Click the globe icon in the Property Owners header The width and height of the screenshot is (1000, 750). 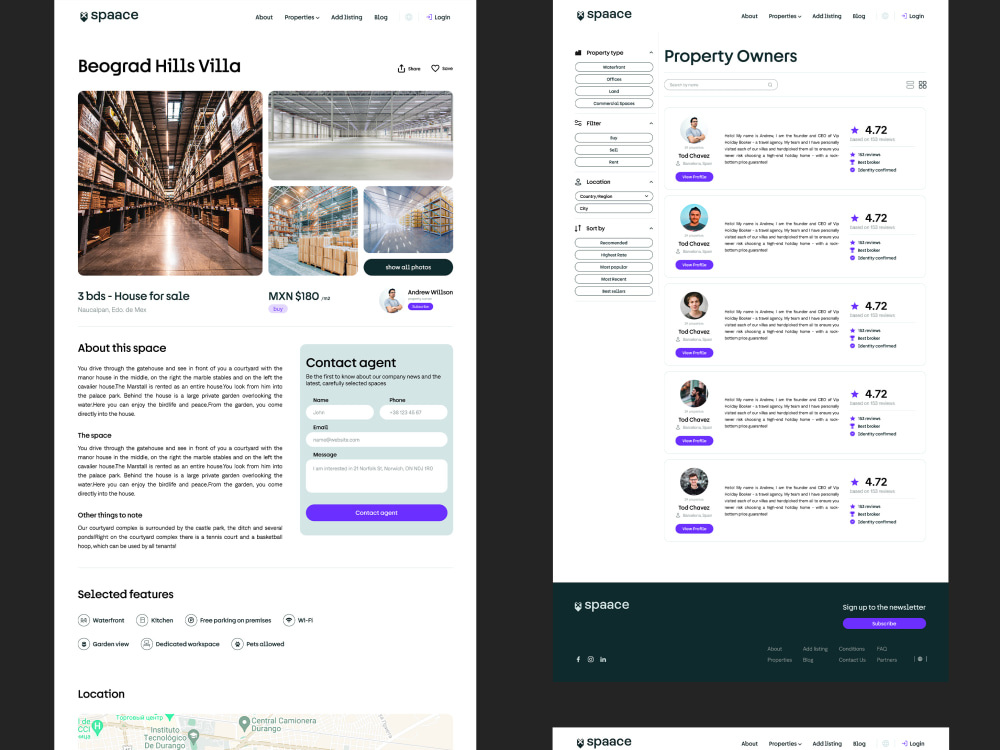click(885, 16)
